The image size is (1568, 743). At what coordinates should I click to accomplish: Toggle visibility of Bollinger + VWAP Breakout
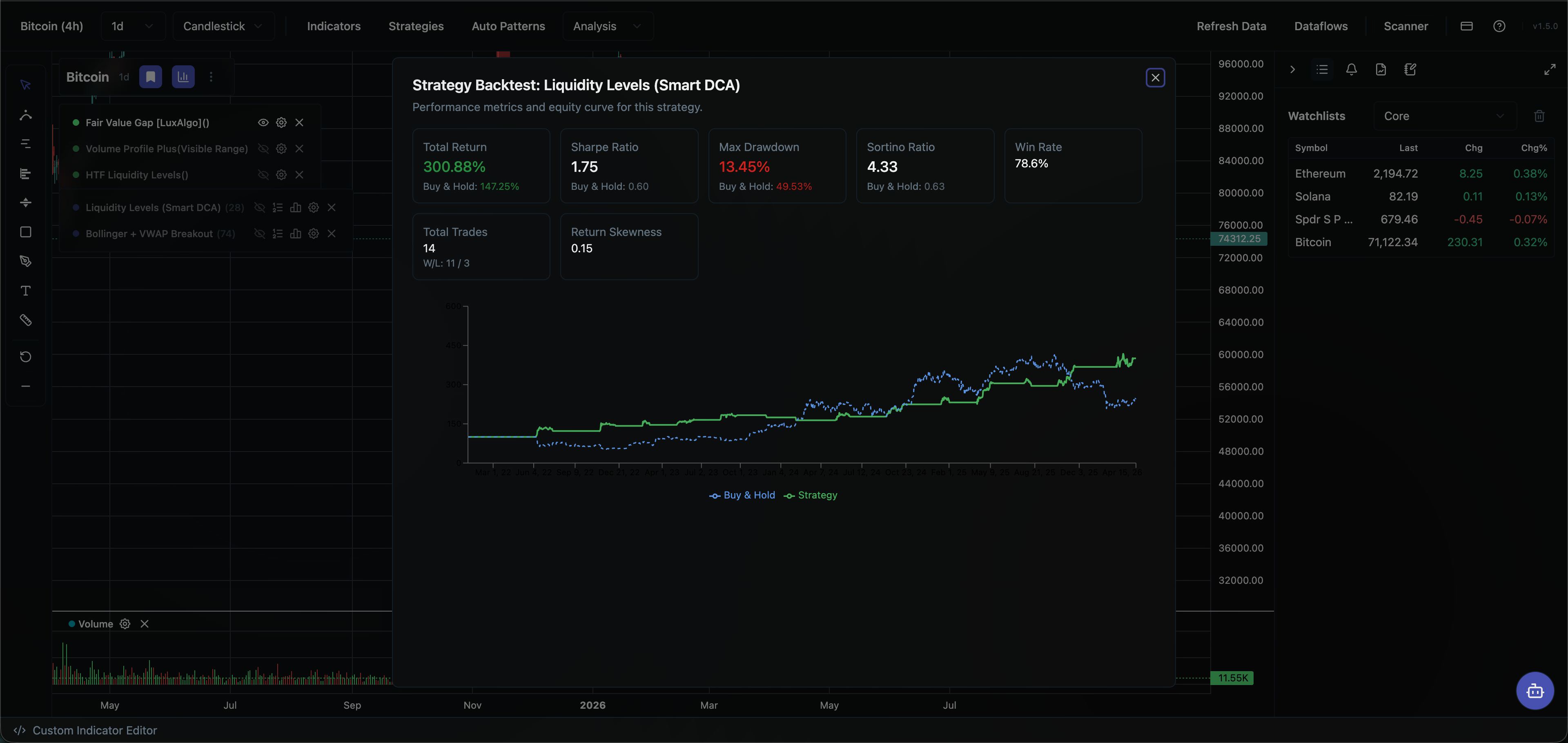tap(259, 234)
